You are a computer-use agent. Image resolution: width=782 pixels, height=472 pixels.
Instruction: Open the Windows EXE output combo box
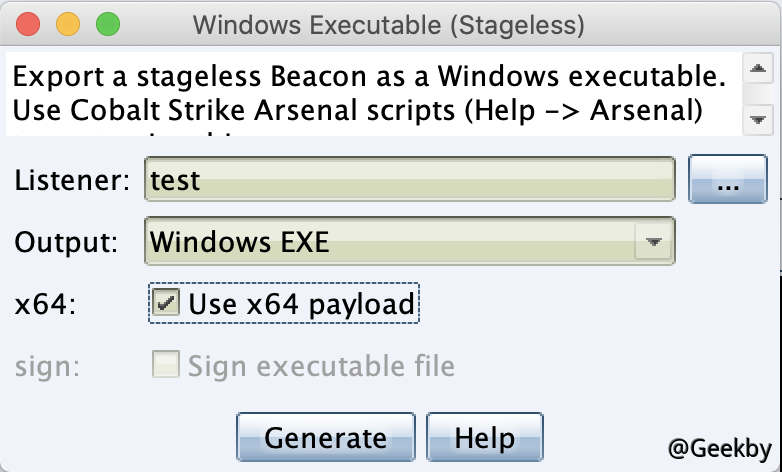pos(390,242)
